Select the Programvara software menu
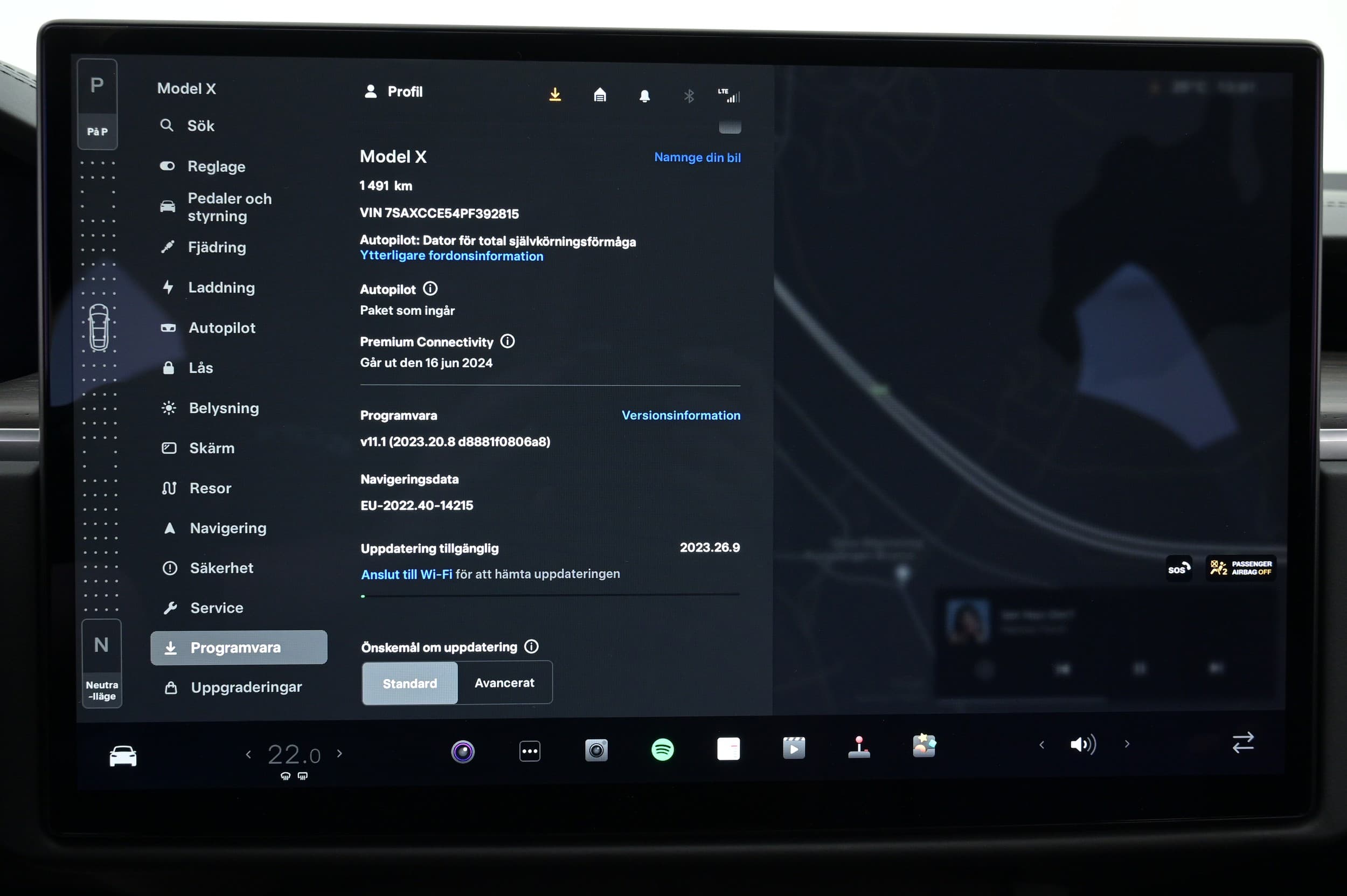1347x896 pixels. (239, 648)
